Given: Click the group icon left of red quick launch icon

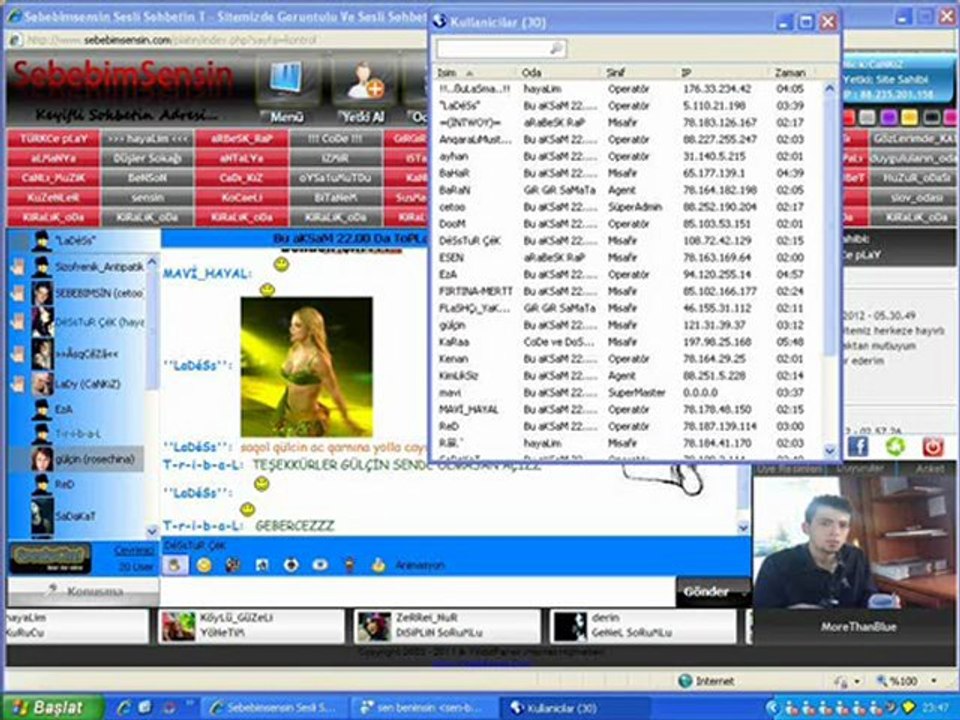Looking at the screenshot, I should point(145,708).
